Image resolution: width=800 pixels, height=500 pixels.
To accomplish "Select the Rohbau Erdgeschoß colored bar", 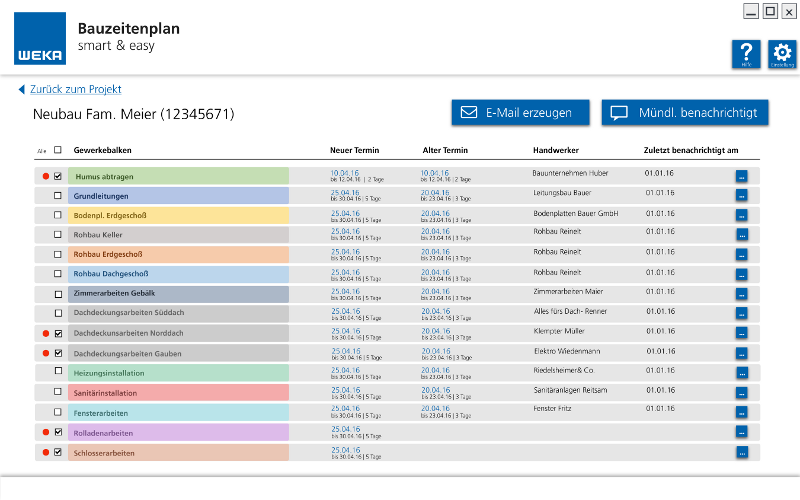I will click(178, 254).
